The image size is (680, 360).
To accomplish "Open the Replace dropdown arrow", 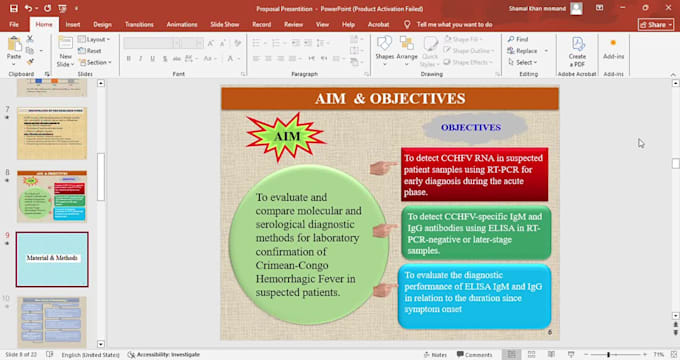I will (x=546, y=51).
